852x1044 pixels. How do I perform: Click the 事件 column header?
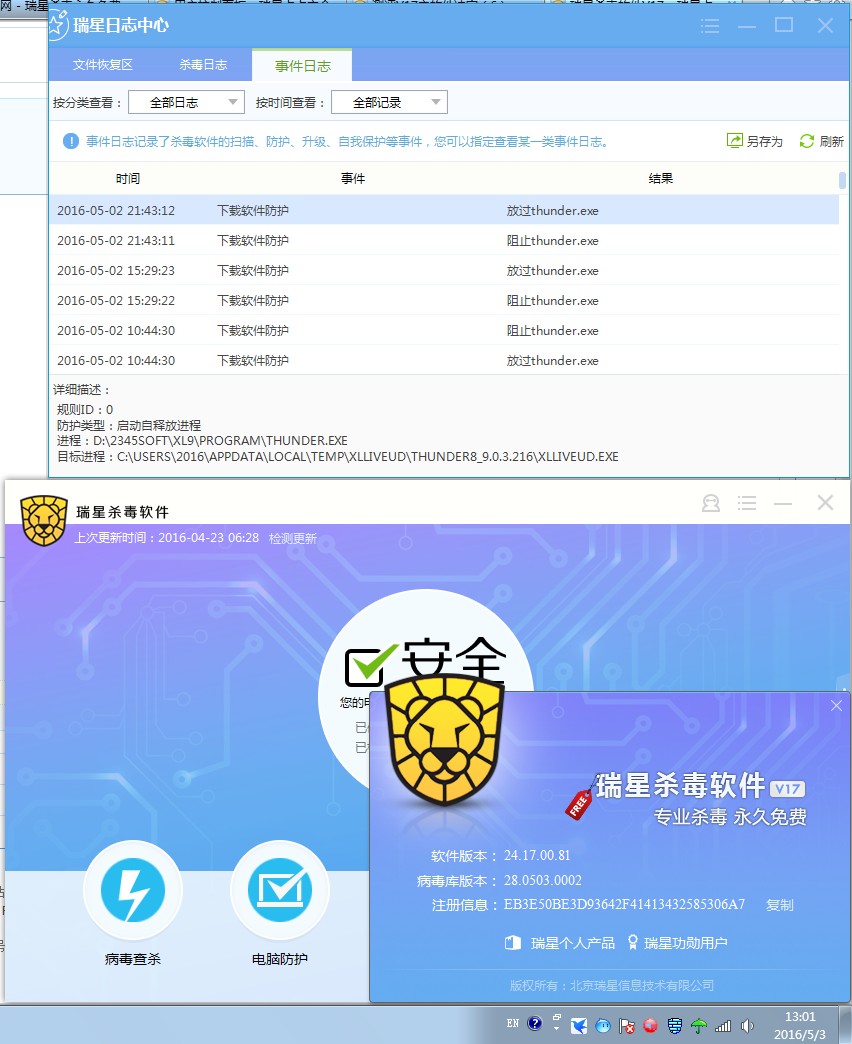click(353, 178)
